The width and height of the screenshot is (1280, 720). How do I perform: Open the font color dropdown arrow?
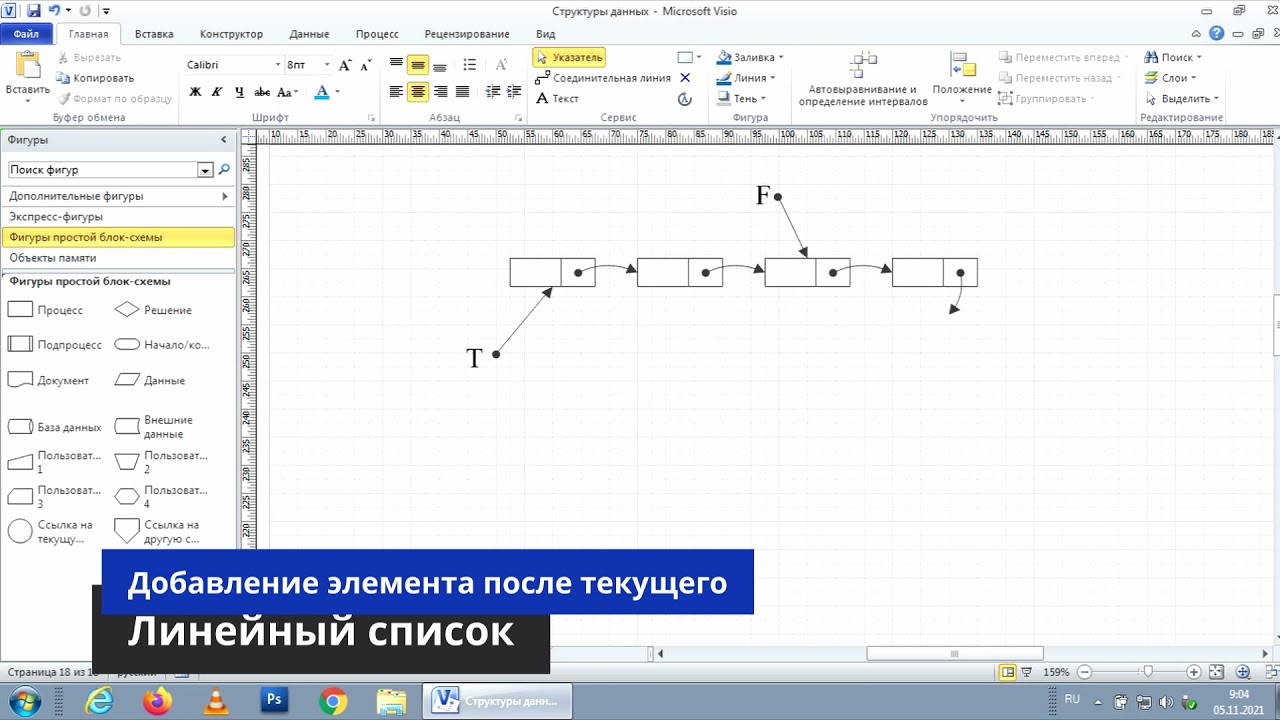tap(337, 92)
